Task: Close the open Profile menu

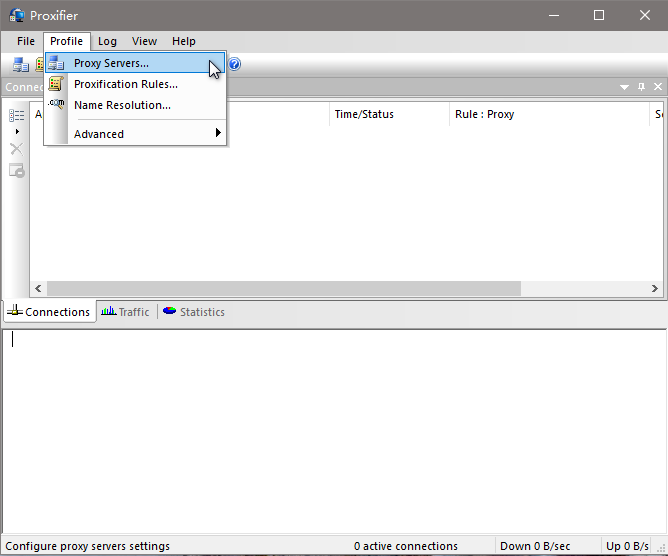Action: pos(66,41)
